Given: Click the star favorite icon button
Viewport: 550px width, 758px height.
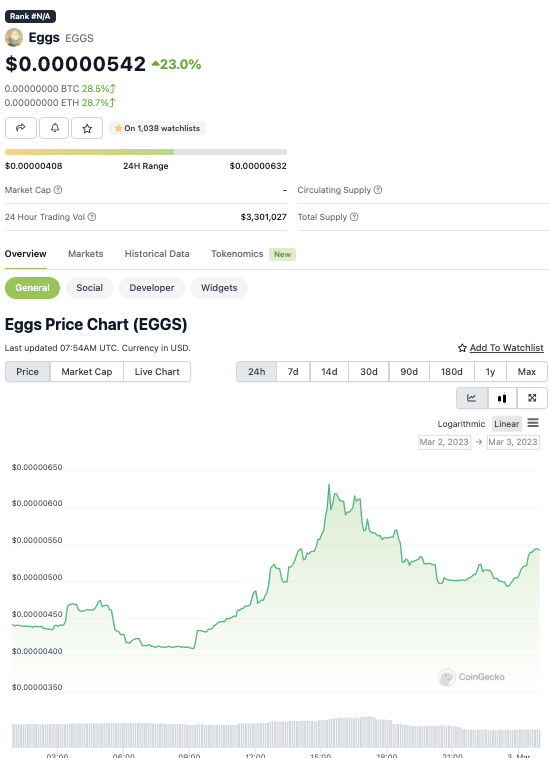Looking at the screenshot, I should pyautogui.click(x=87, y=128).
